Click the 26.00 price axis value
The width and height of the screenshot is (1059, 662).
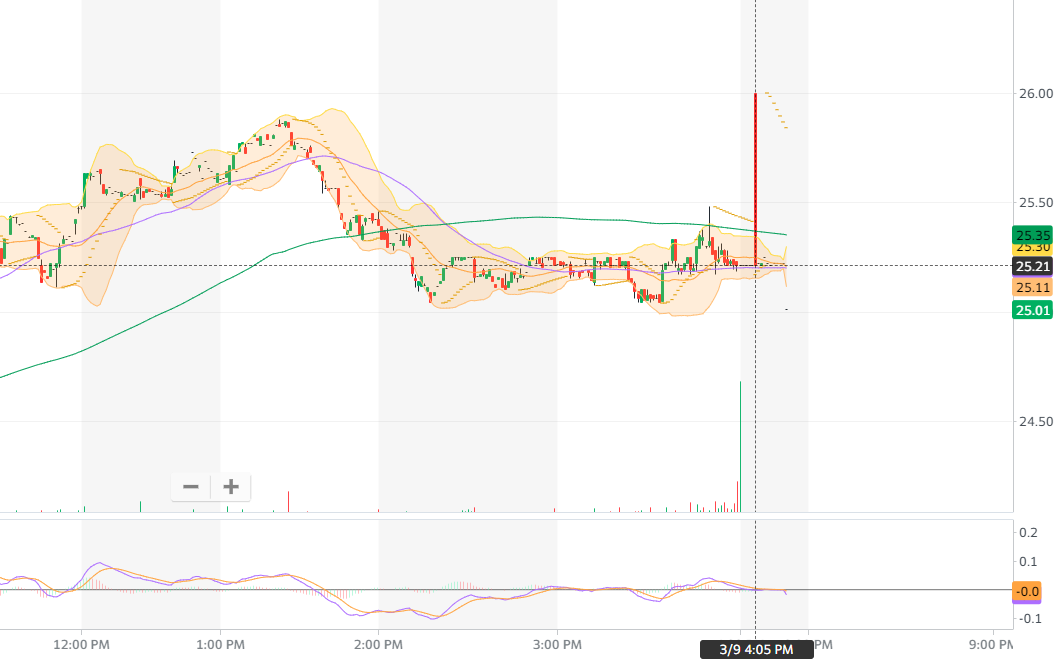pos(1035,93)
